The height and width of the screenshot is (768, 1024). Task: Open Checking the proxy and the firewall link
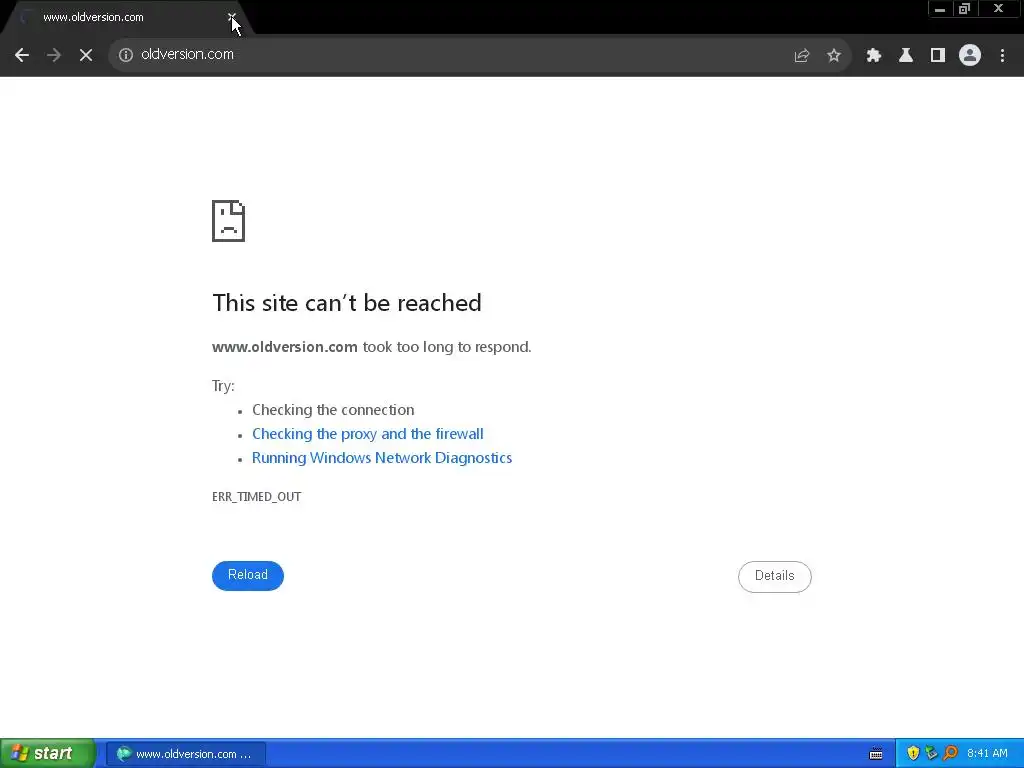368,434
